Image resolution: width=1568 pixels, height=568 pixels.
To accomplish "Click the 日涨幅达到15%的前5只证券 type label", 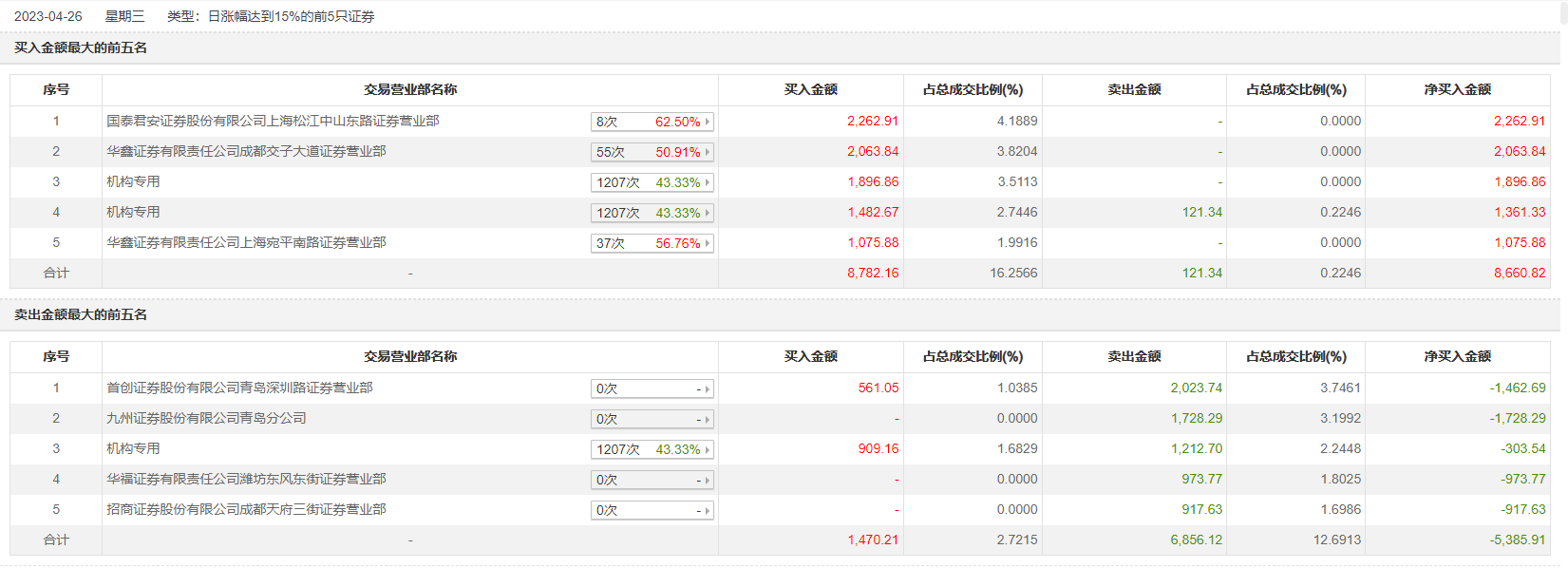I will point(291,17).
